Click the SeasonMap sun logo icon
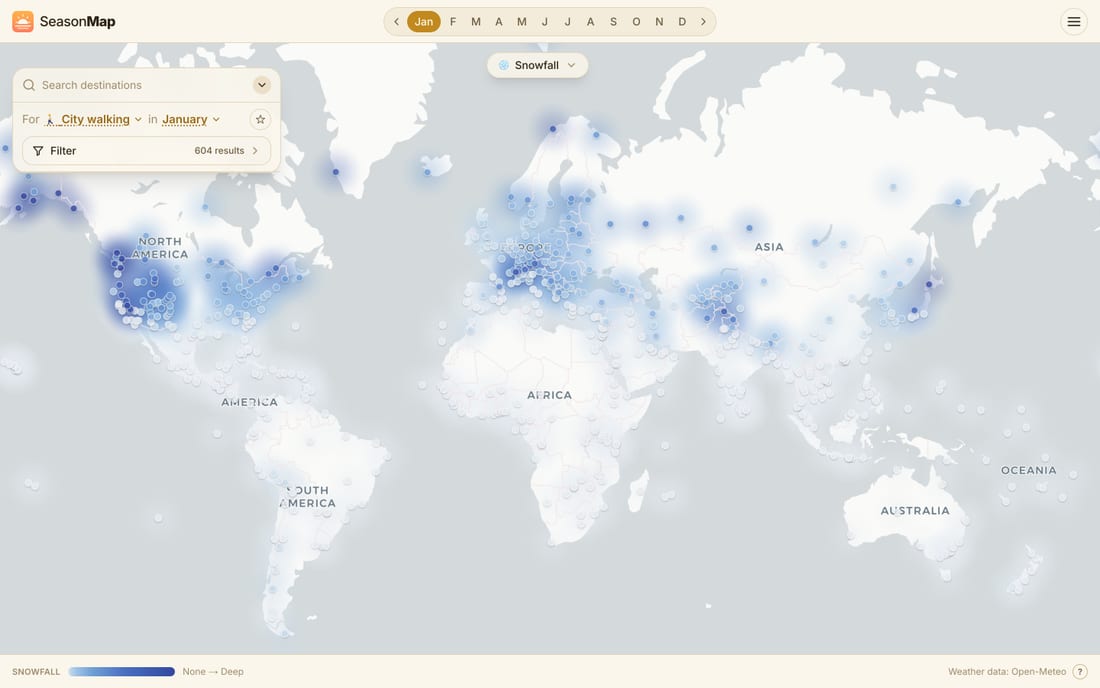 22,22
